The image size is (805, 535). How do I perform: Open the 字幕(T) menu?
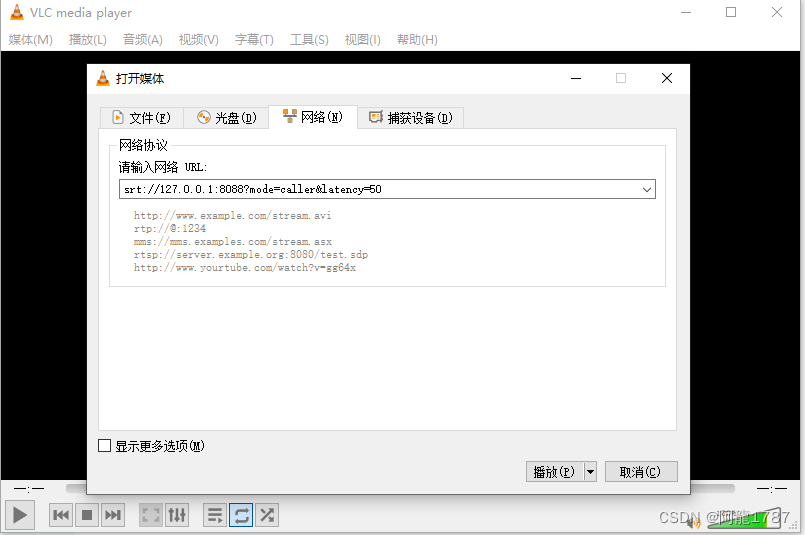tap(254, 40)
